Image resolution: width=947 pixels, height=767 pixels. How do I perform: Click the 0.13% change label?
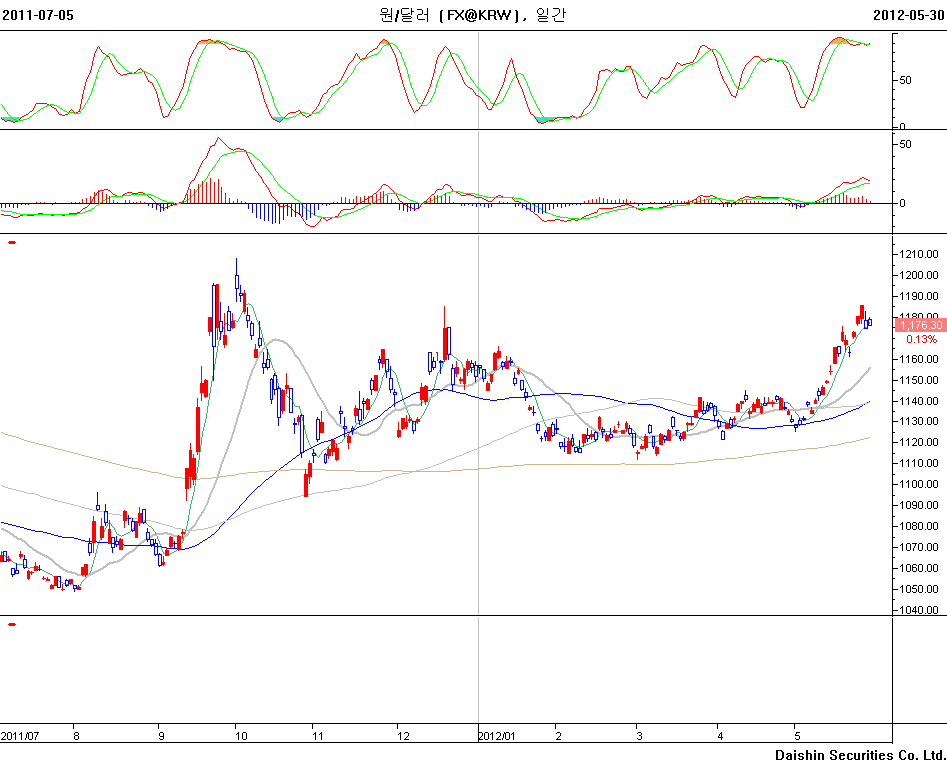pos(921,339)
